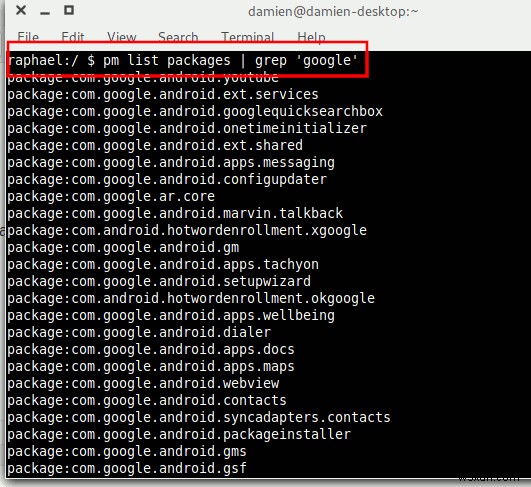
Task: Select the com.google.android.gsf line
Action: 127,469
